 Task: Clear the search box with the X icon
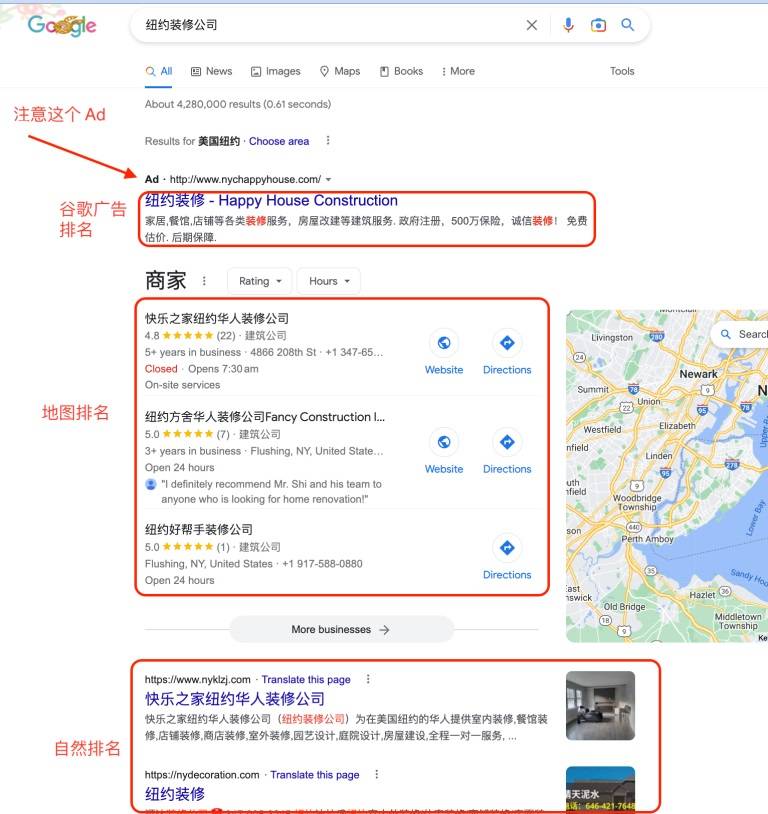(x=532, y=25)
